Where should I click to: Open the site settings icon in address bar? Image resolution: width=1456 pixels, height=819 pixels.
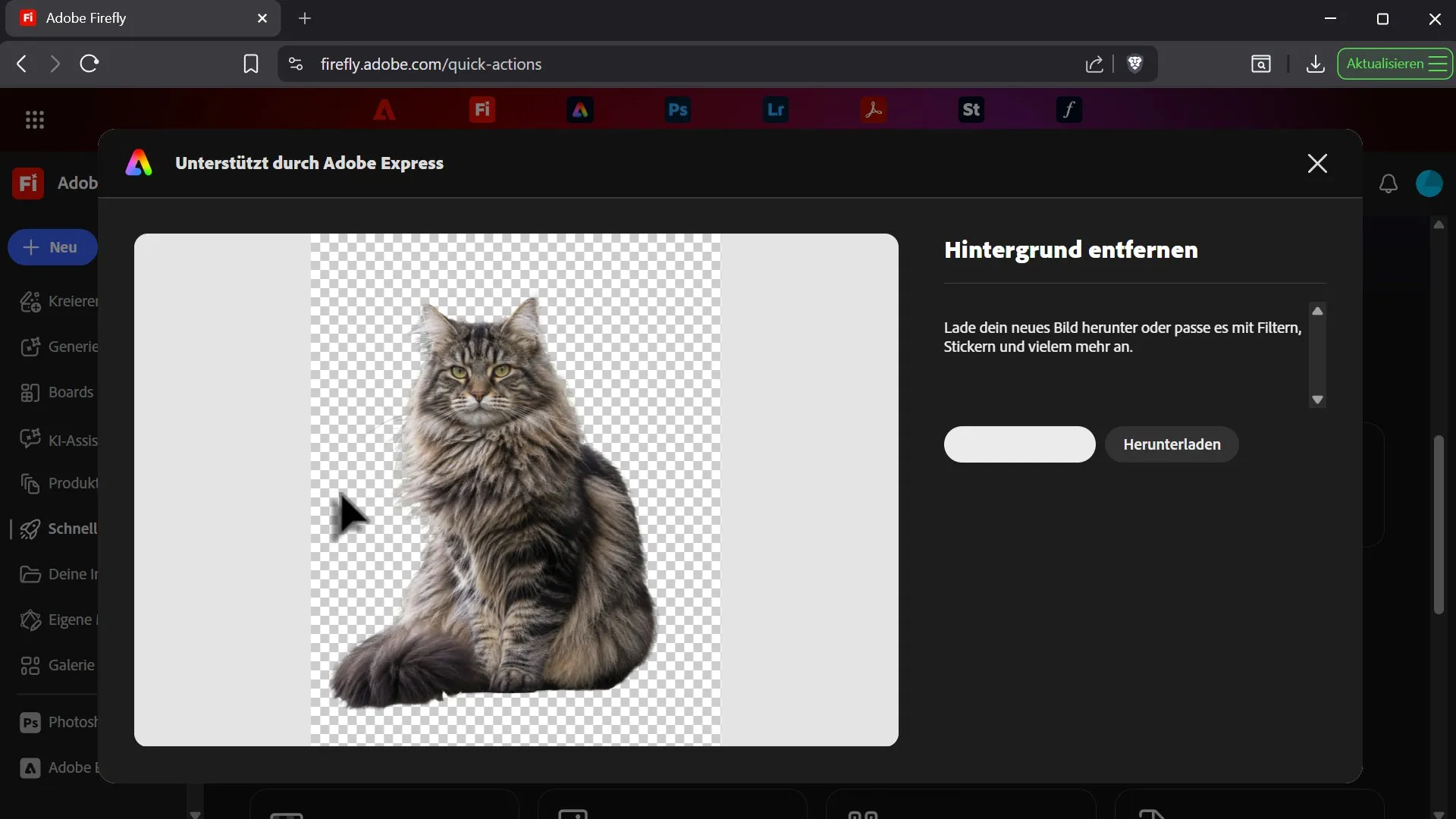click(296, 64)
